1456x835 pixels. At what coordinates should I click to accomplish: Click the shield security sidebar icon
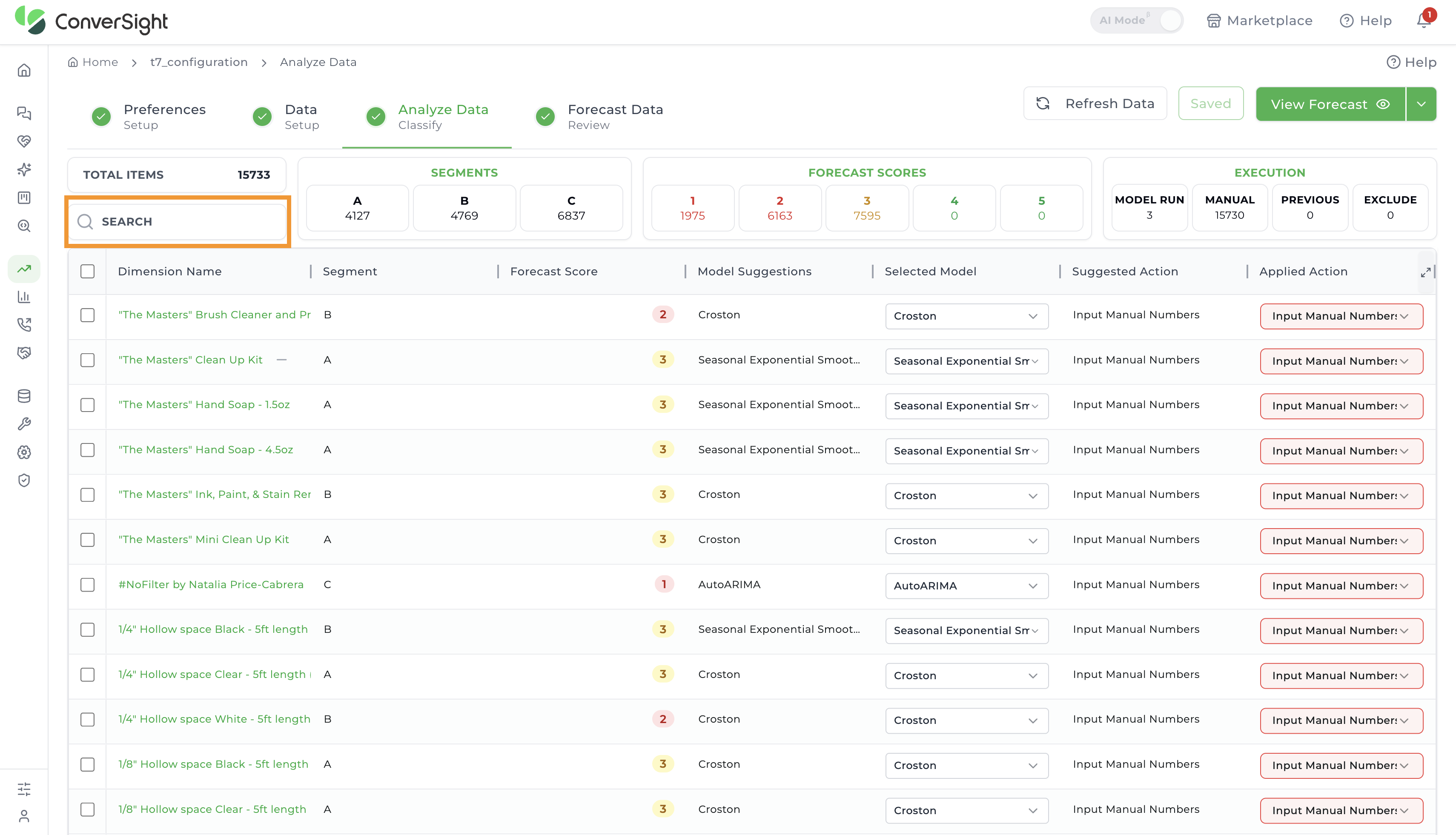click(24, 480)
